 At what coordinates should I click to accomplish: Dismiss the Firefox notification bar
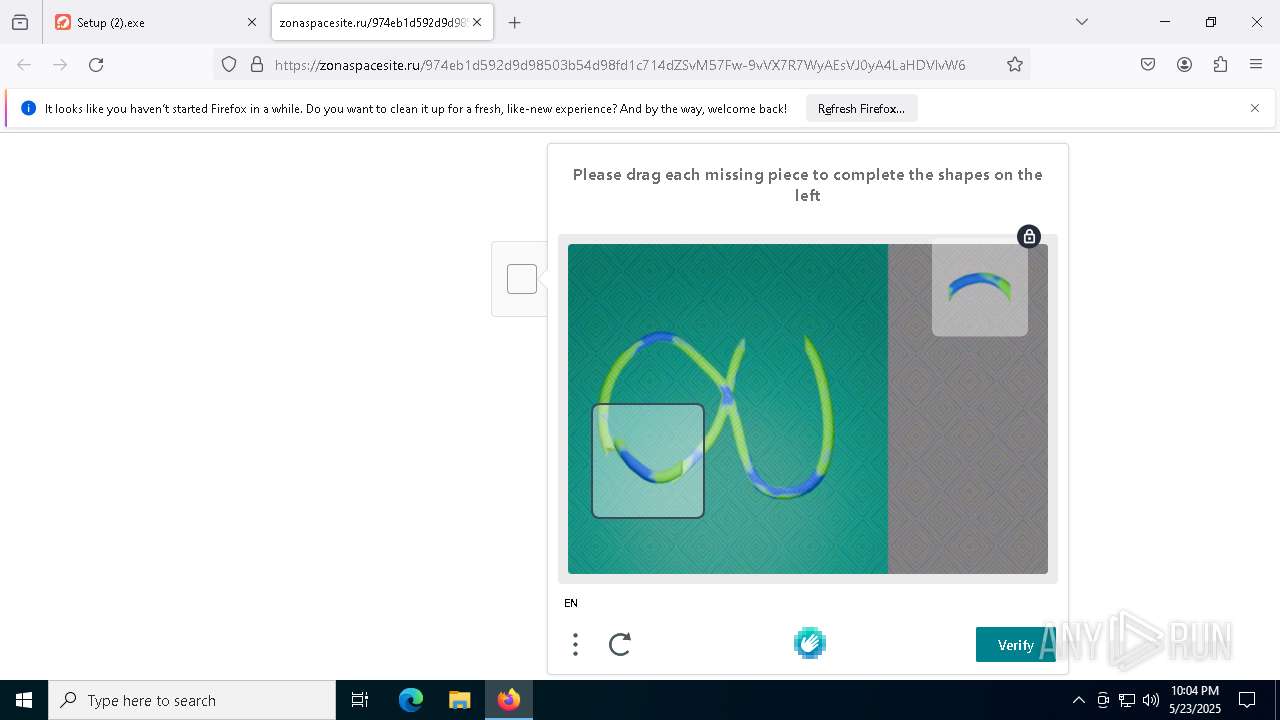pos(1255,108)
